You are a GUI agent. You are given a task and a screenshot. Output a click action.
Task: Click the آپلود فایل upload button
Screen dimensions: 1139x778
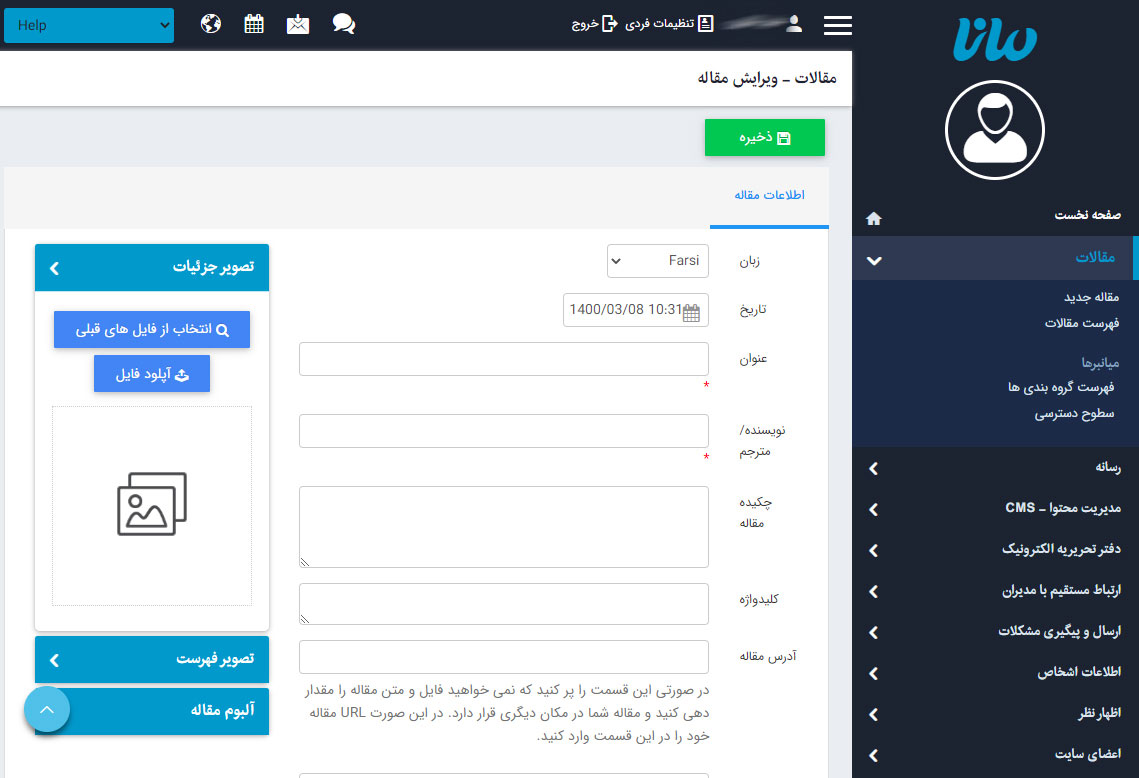[x=151, y=373]
